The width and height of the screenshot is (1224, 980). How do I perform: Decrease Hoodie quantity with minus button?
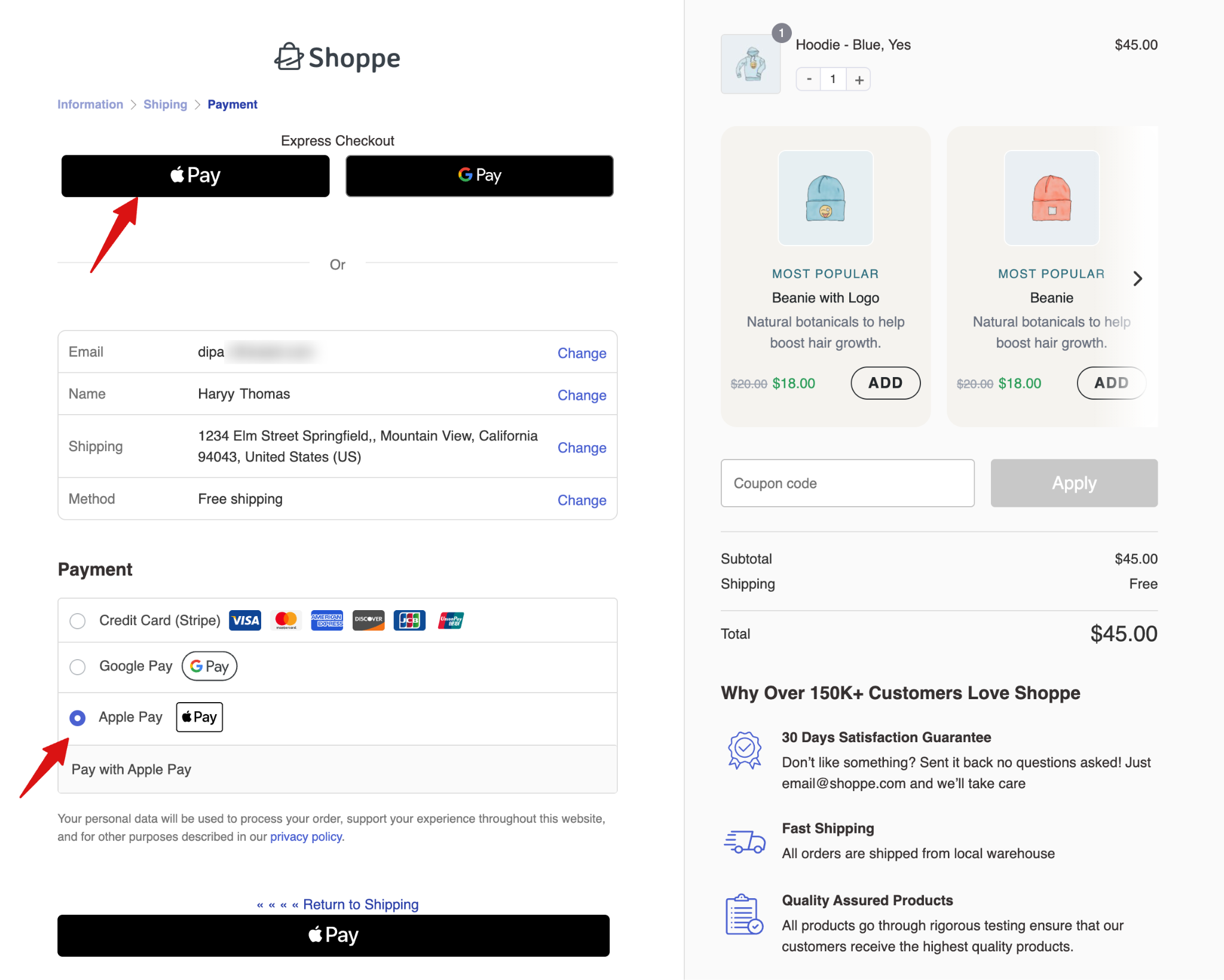[809, 79]
